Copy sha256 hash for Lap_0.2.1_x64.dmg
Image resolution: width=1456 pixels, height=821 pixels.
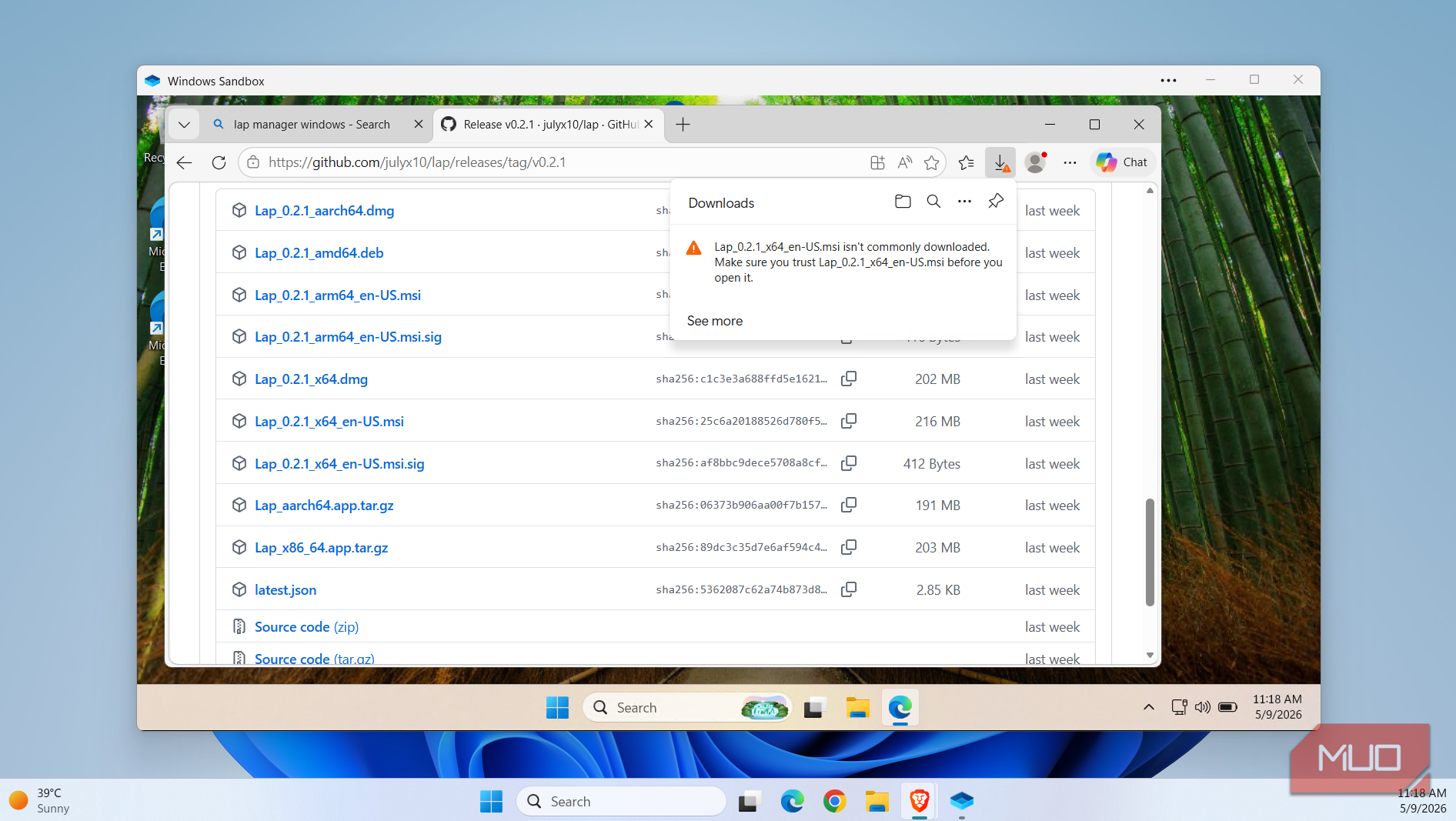(x=849, y=379)
